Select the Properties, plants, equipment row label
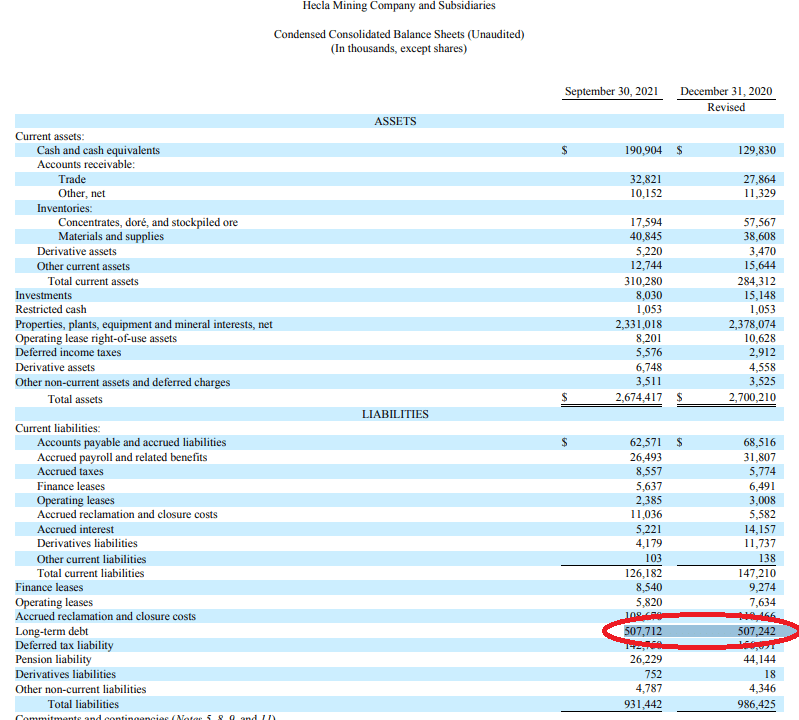Screen dimensions: 799x720 [144, 324]
